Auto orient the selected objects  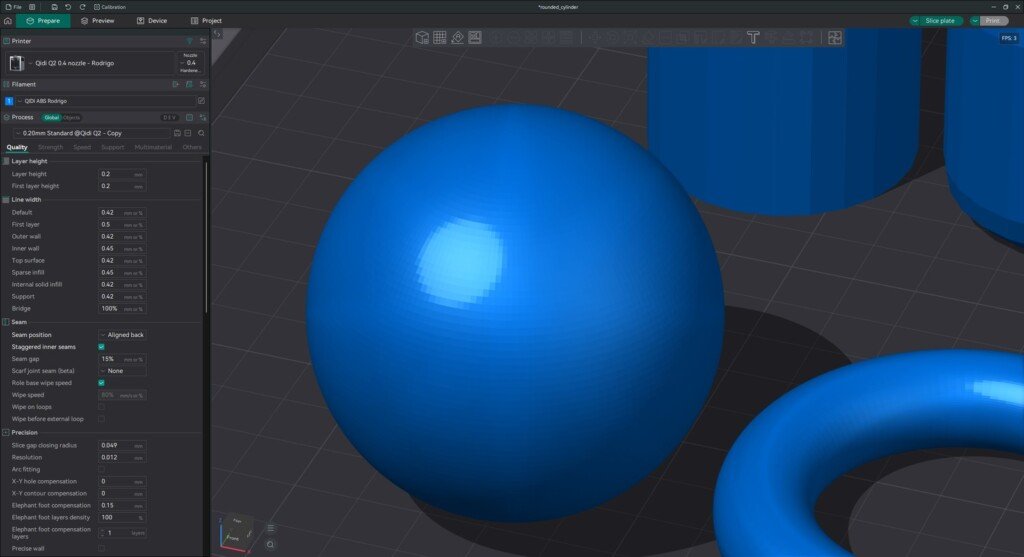[x=457, y=38]
